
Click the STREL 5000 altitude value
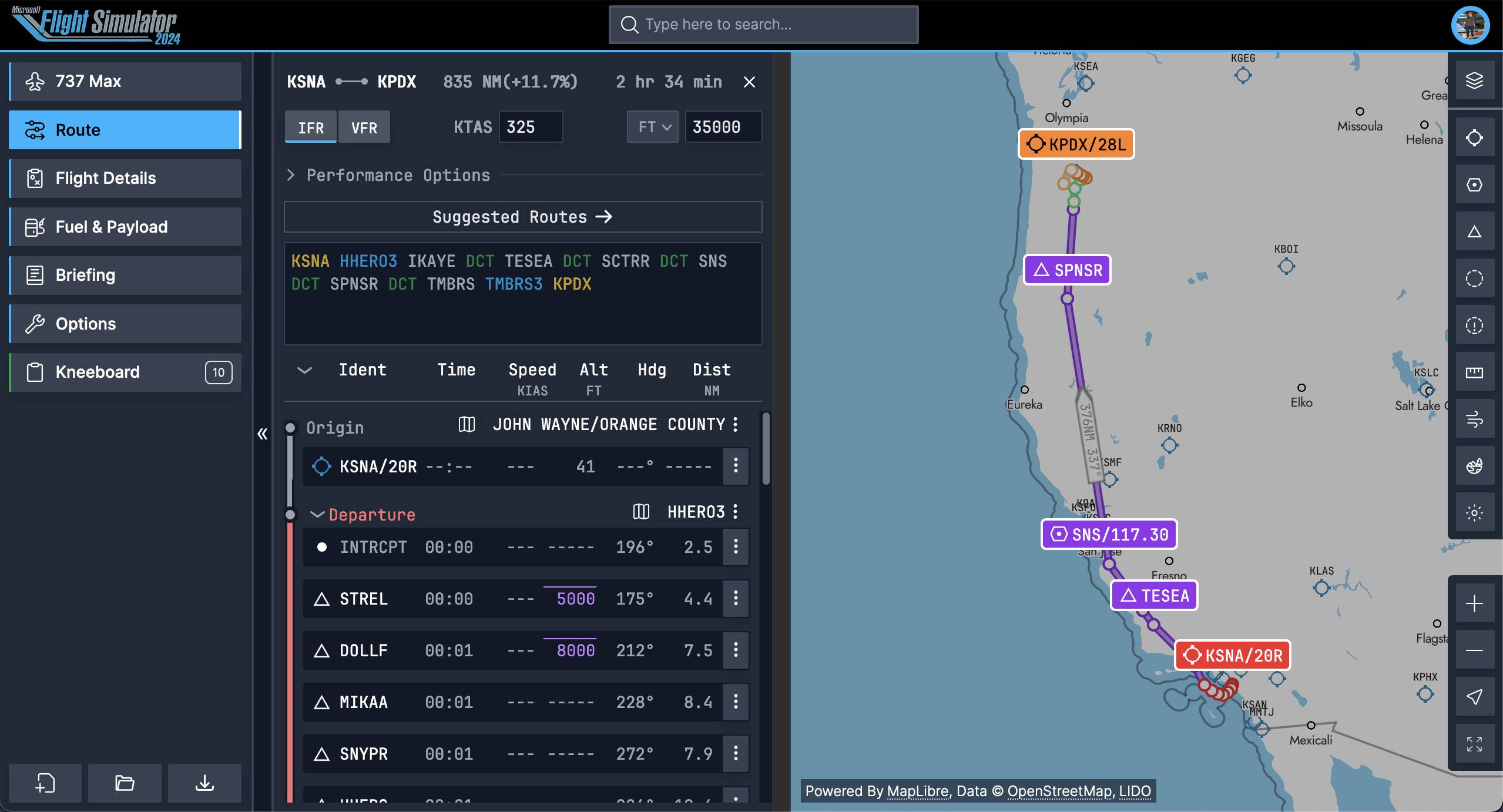[x=575, y=599]
